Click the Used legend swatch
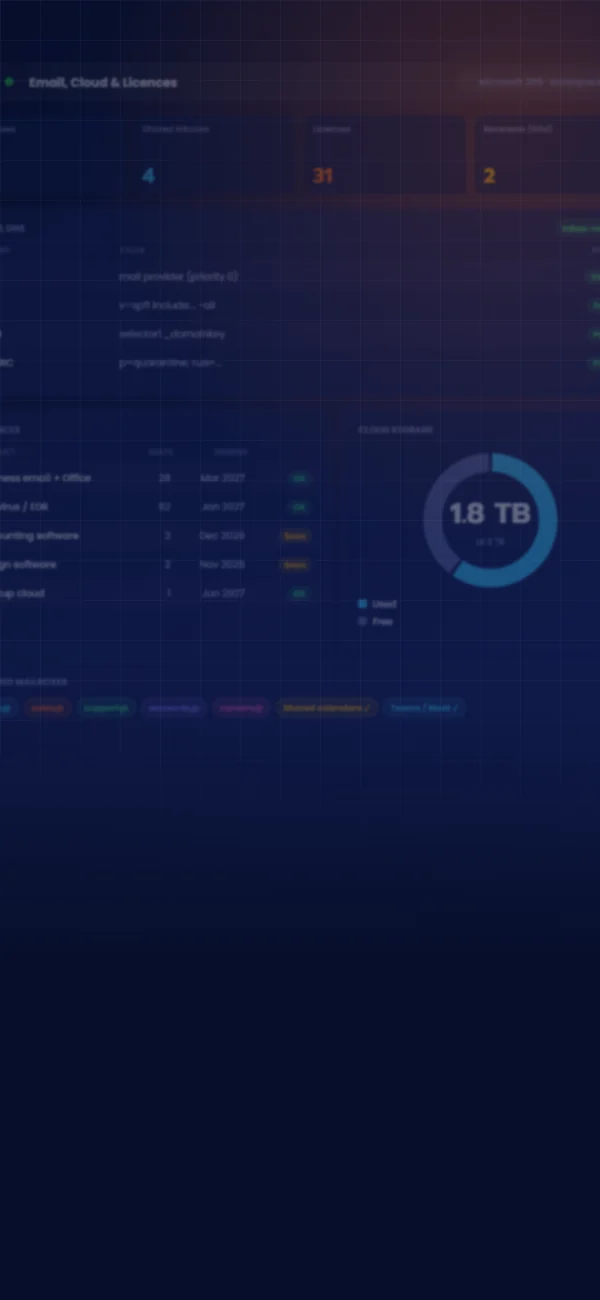The height and width of the screenshot is (1300, 600). 363,604
